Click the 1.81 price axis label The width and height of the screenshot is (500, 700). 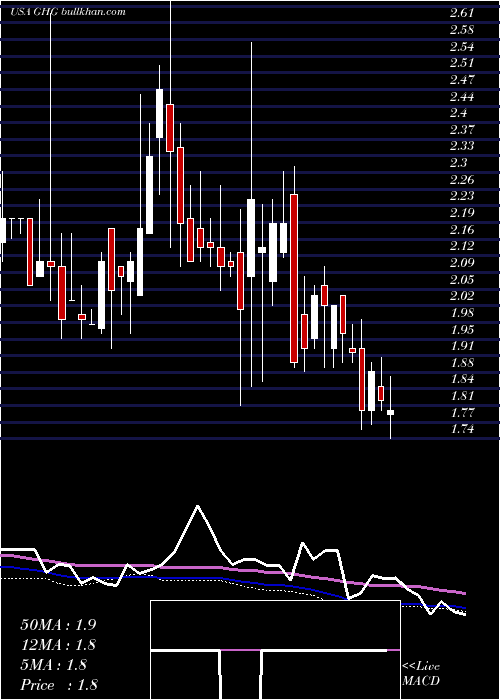(461, 396)
